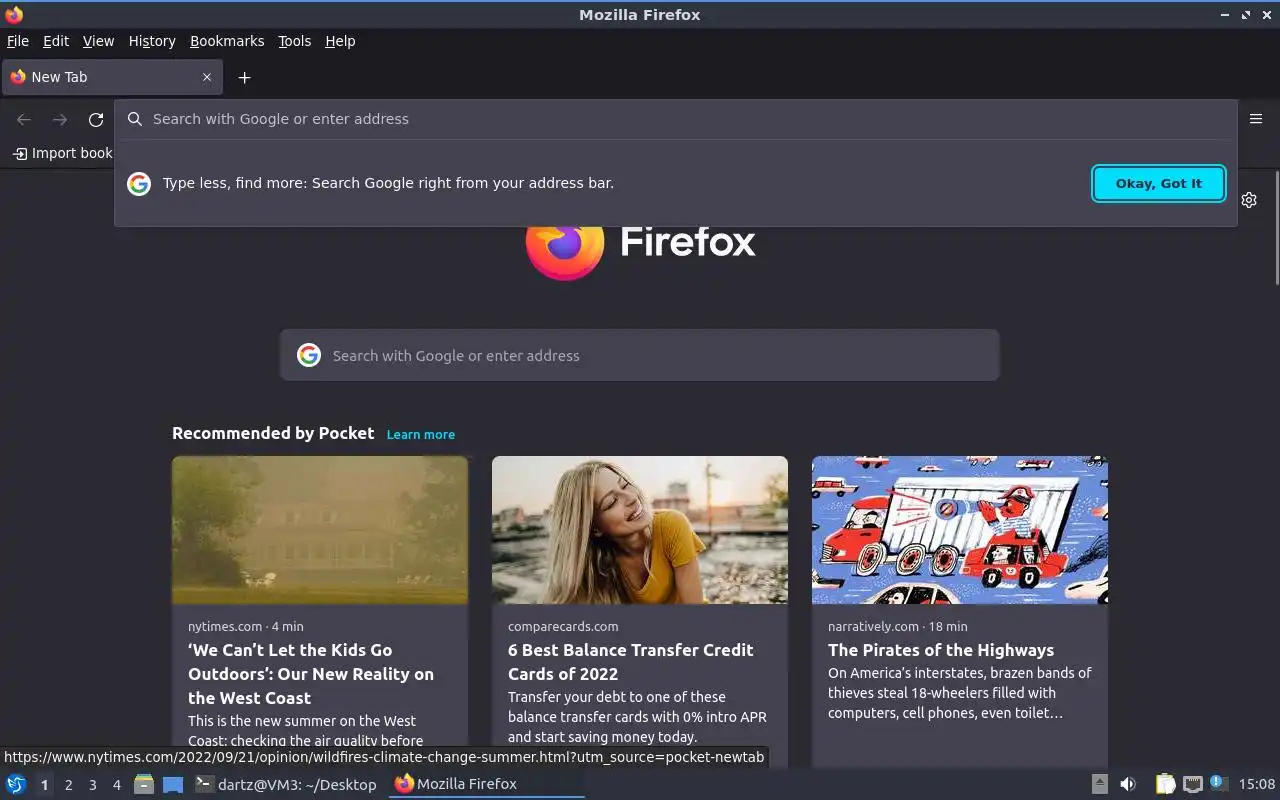Click the 'nytimes.com · 4 min' source label
Screen dimensions: 1280x800
[246, 626]
